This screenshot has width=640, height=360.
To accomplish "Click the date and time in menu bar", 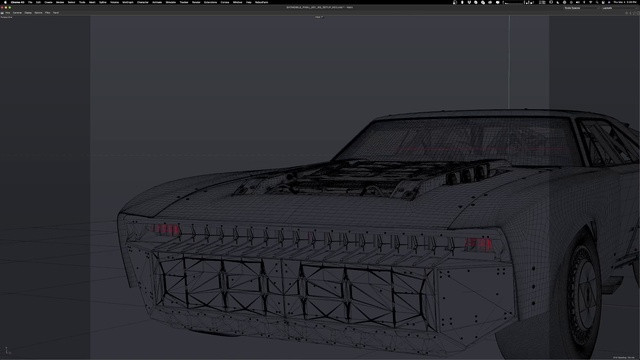I will [x=625, y=2].
